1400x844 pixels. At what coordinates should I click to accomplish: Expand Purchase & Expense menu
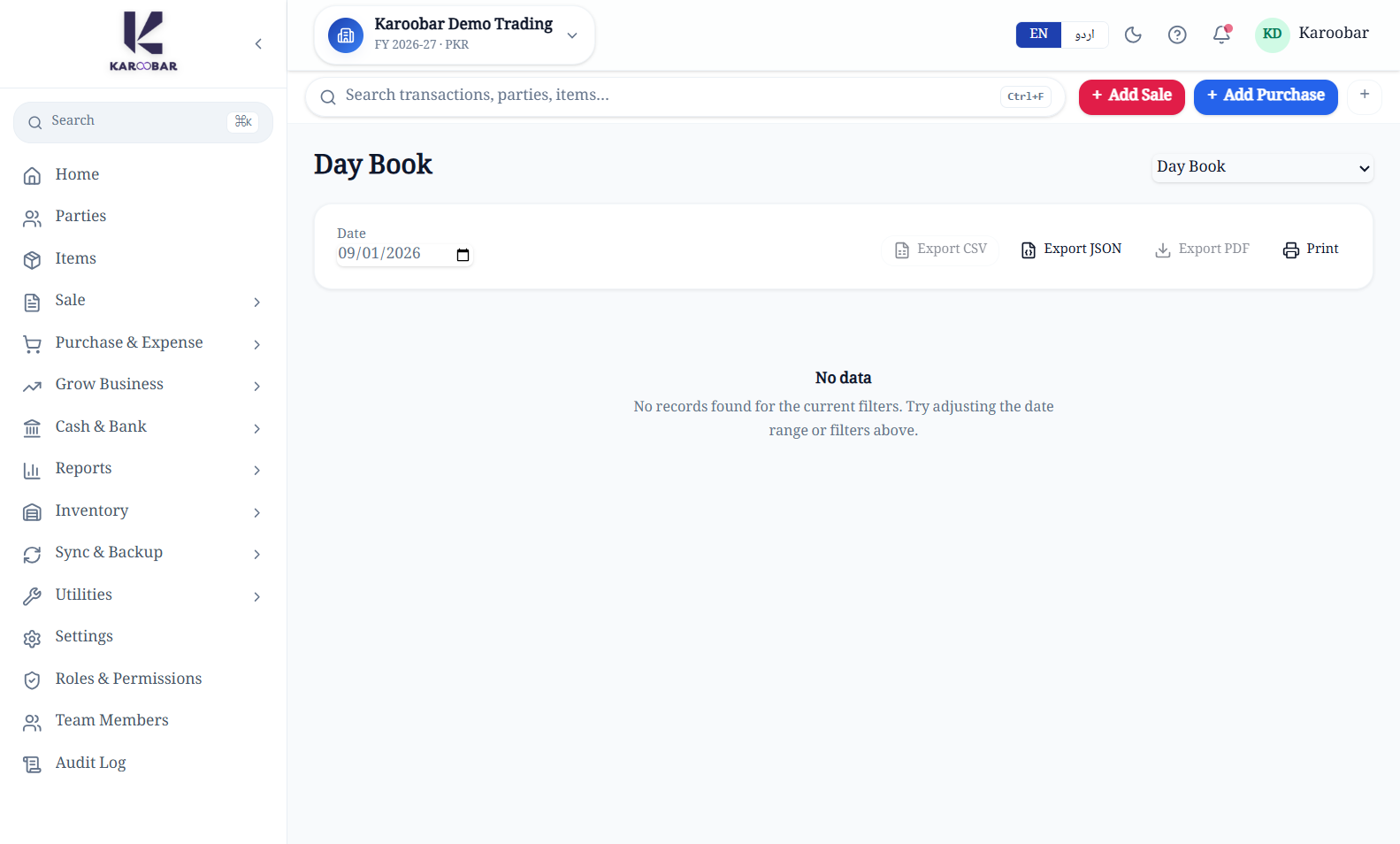click(x=143, y=343)
